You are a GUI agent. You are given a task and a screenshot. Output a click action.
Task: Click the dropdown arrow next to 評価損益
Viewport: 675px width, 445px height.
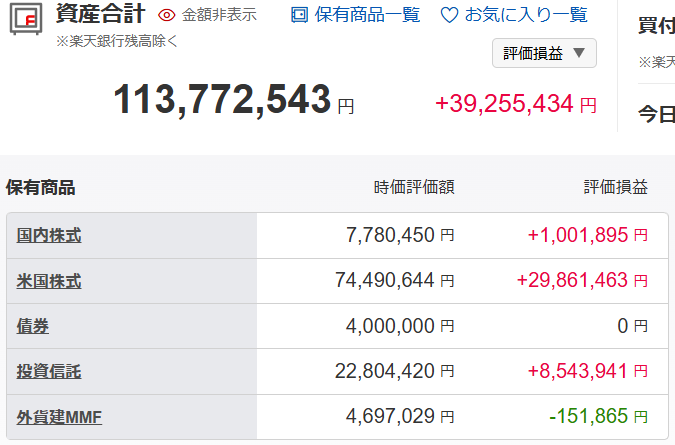click(579, 53)
